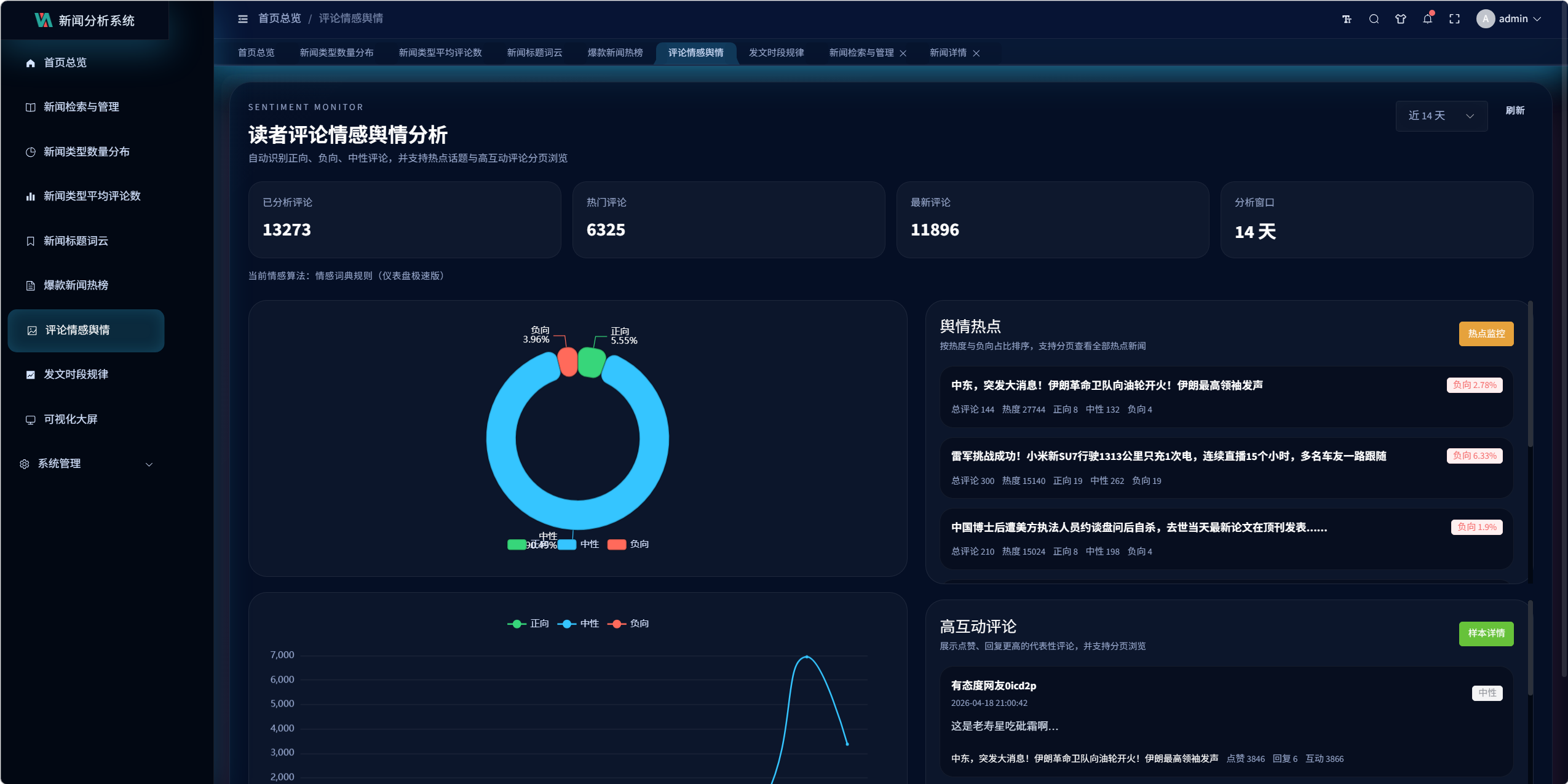Click the search magnifier icon
Image resolution: width=1568 pixels, height=784 pixels.
pos(1374,19)
